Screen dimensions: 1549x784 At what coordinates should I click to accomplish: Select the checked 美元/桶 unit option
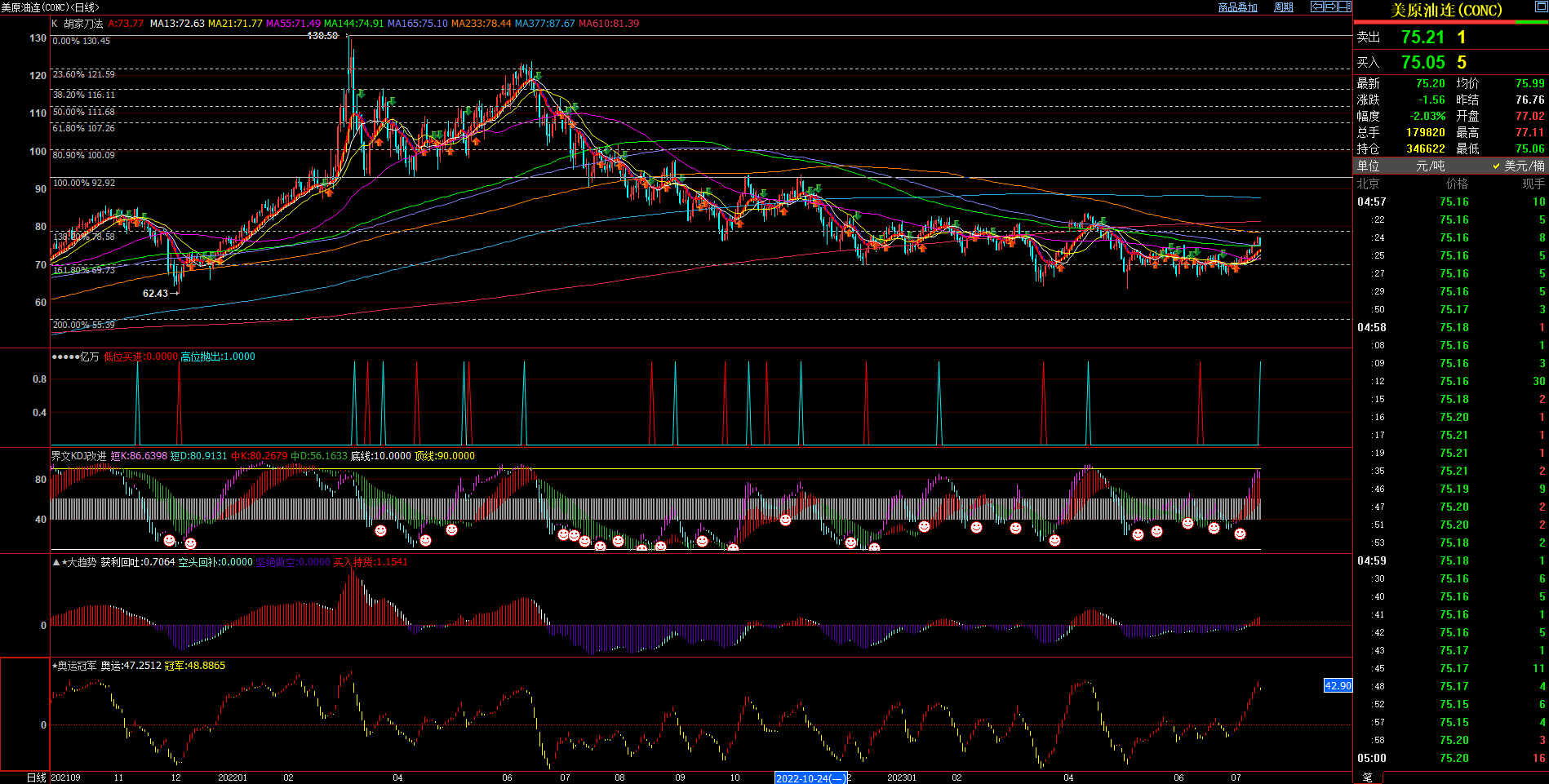tap(1518, 166)
